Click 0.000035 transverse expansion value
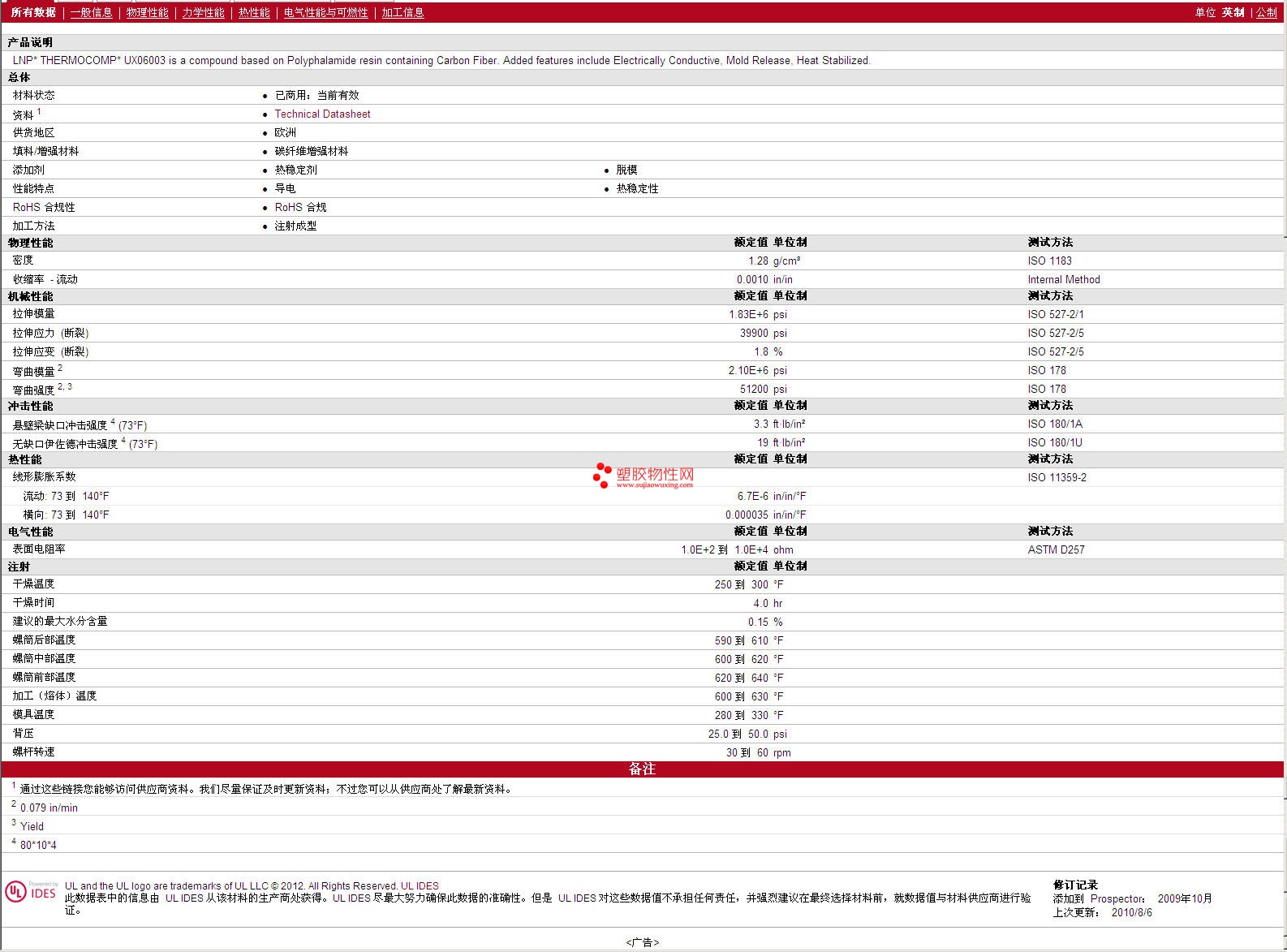The width and height of the screenshot is (1287, 952). coord(747,515)
